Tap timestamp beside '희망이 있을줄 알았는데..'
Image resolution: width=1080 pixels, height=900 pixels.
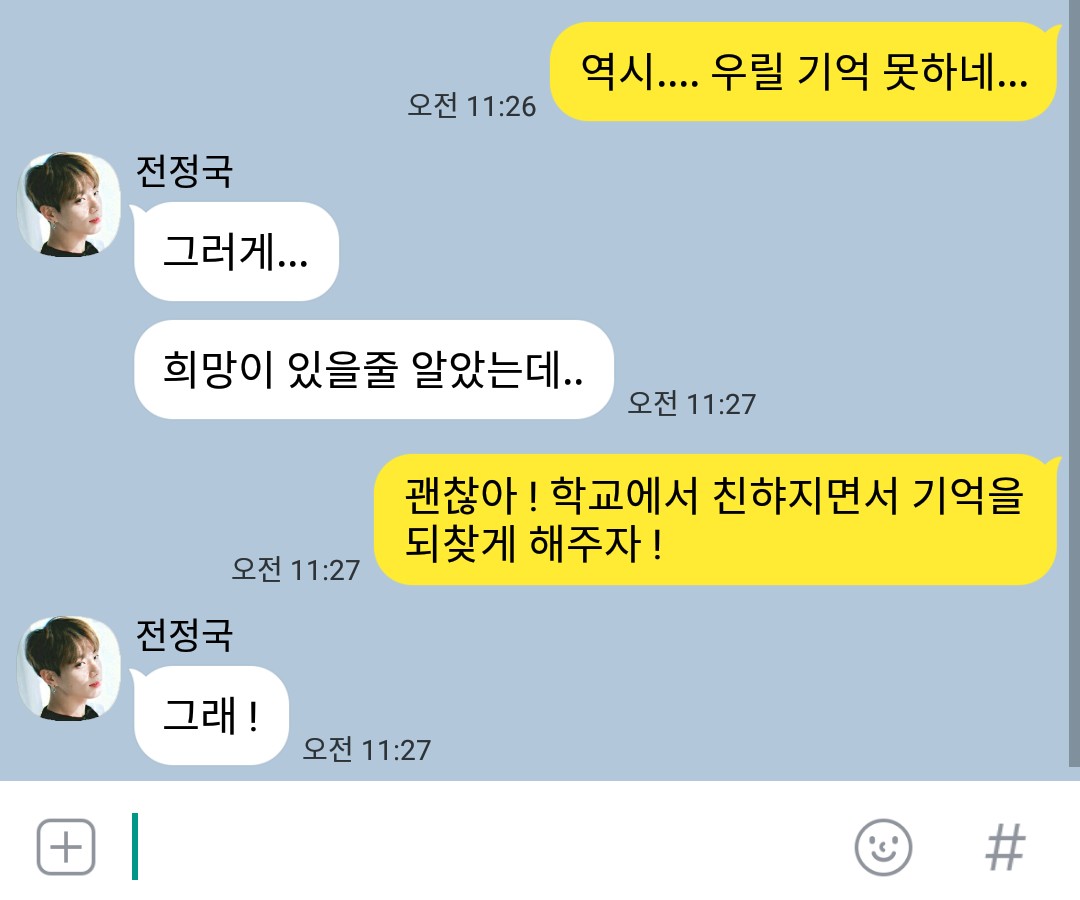point(692,404)
